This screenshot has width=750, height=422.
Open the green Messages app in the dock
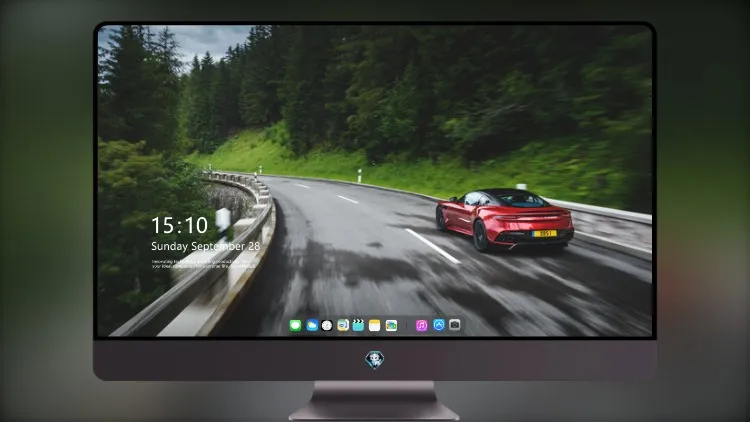(295, 325)
